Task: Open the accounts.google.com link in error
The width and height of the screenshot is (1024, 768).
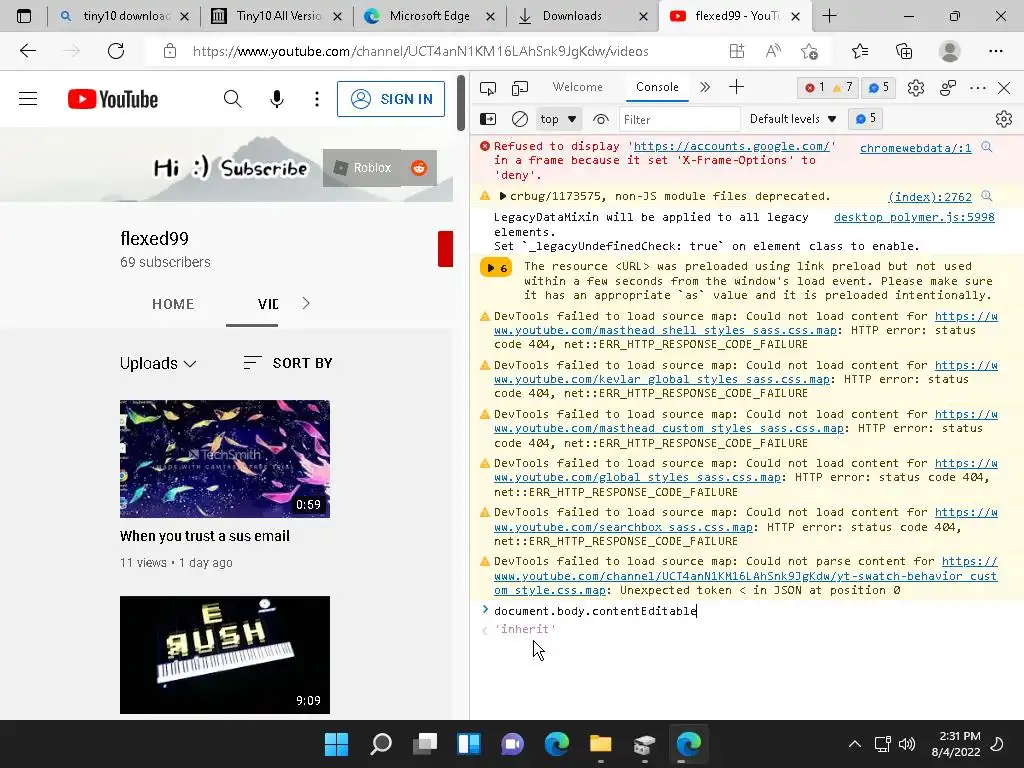Action: click(731, 146)
